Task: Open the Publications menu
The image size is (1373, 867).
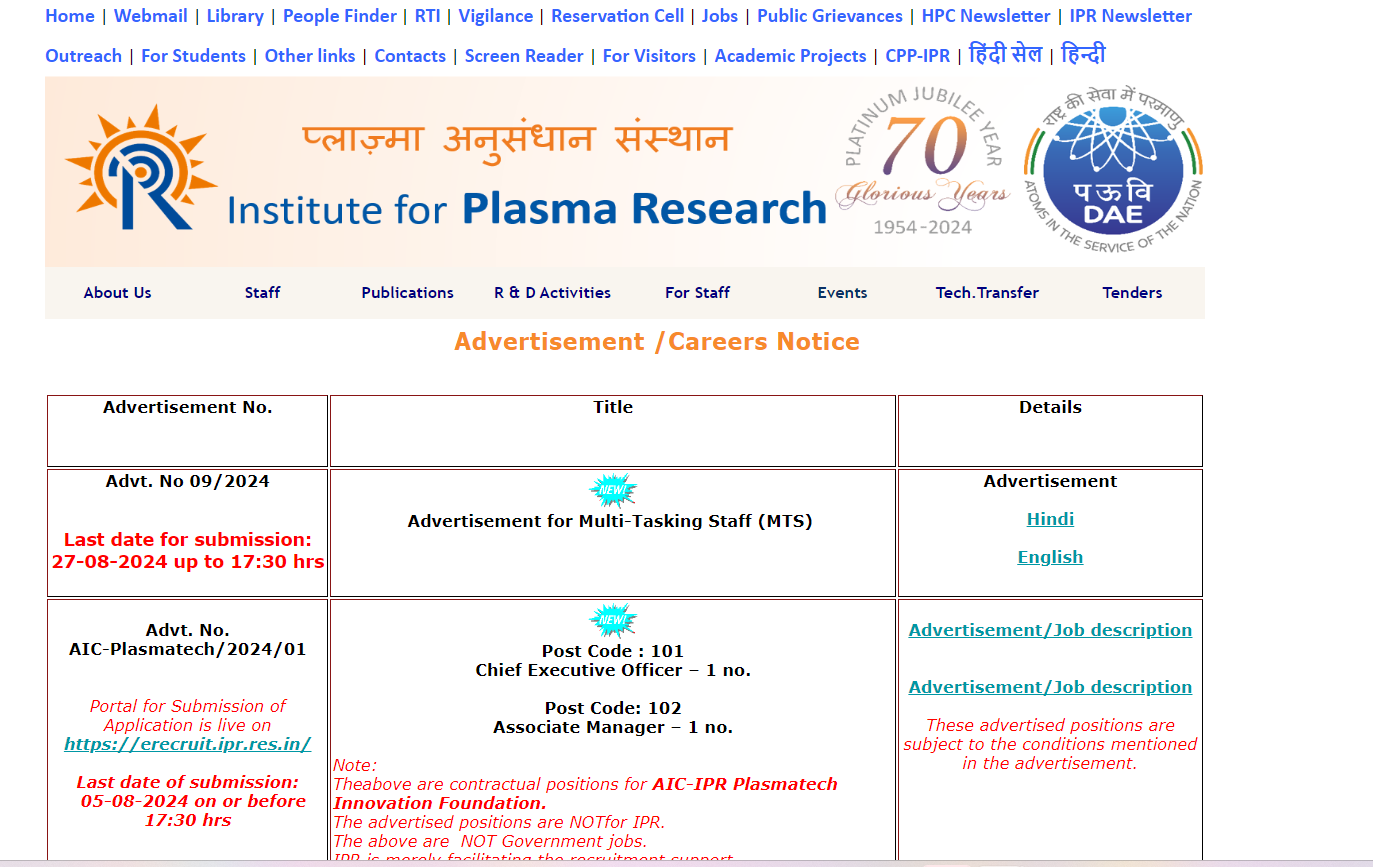Action: [408, 293]
